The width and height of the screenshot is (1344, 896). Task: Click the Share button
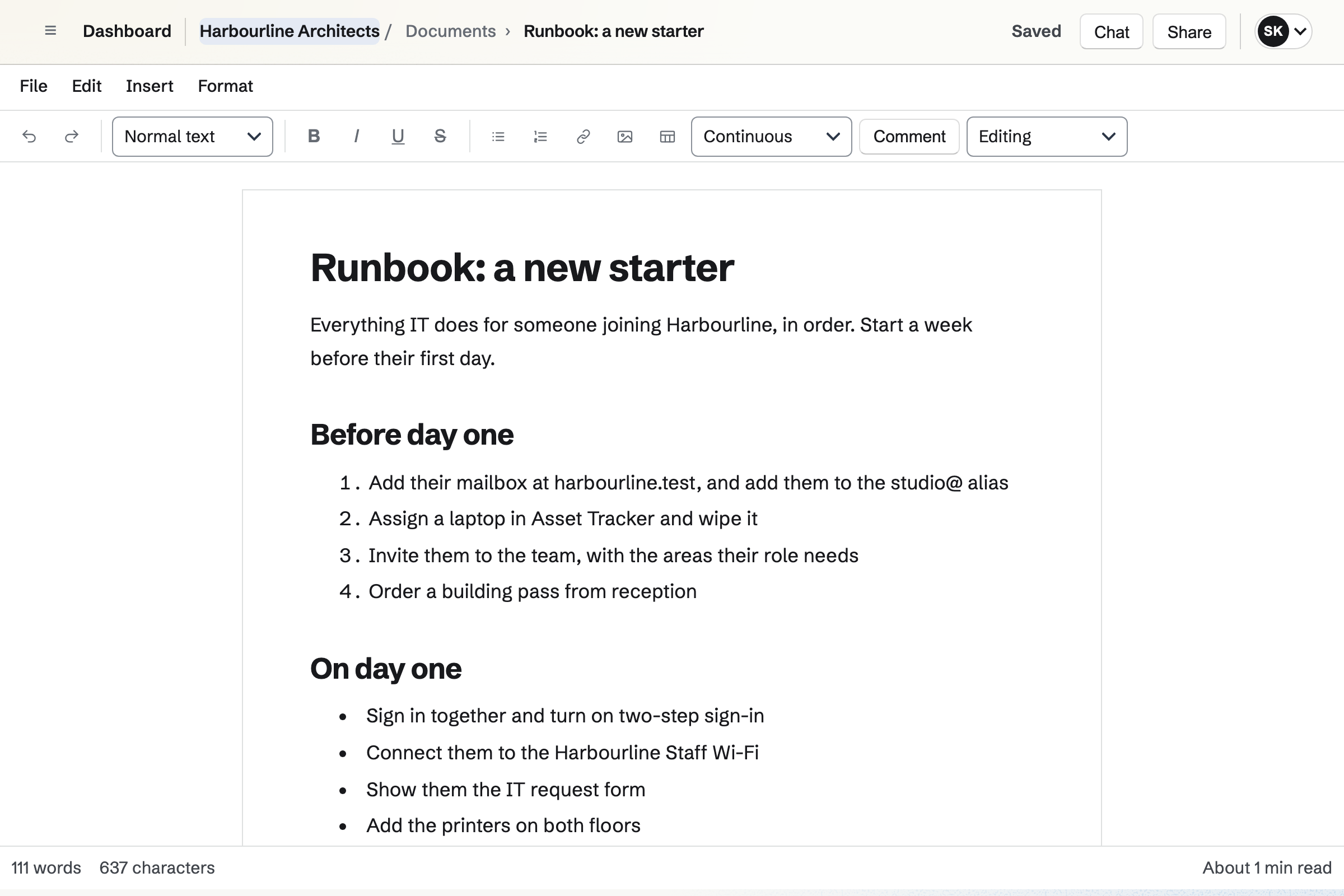tap(1189, 31)
